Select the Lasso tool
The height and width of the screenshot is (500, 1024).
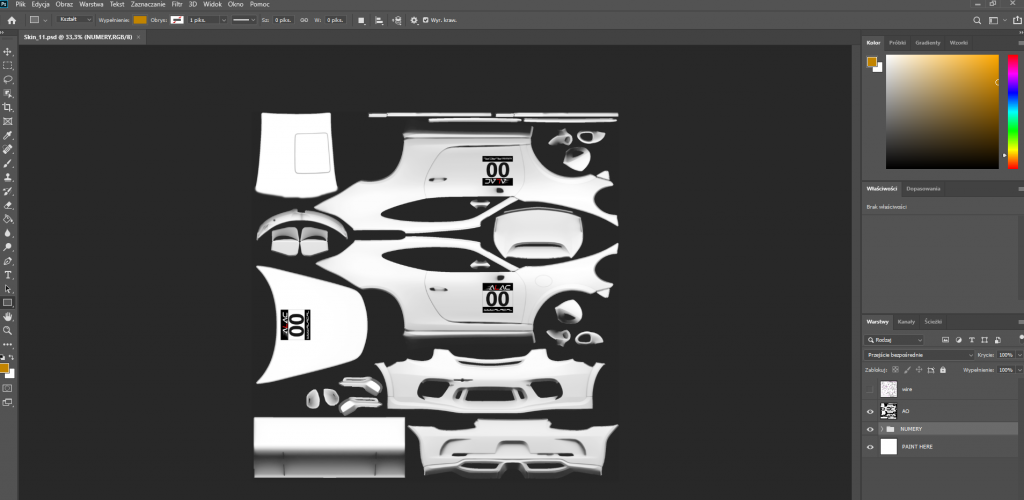click(x=8, y=79)
